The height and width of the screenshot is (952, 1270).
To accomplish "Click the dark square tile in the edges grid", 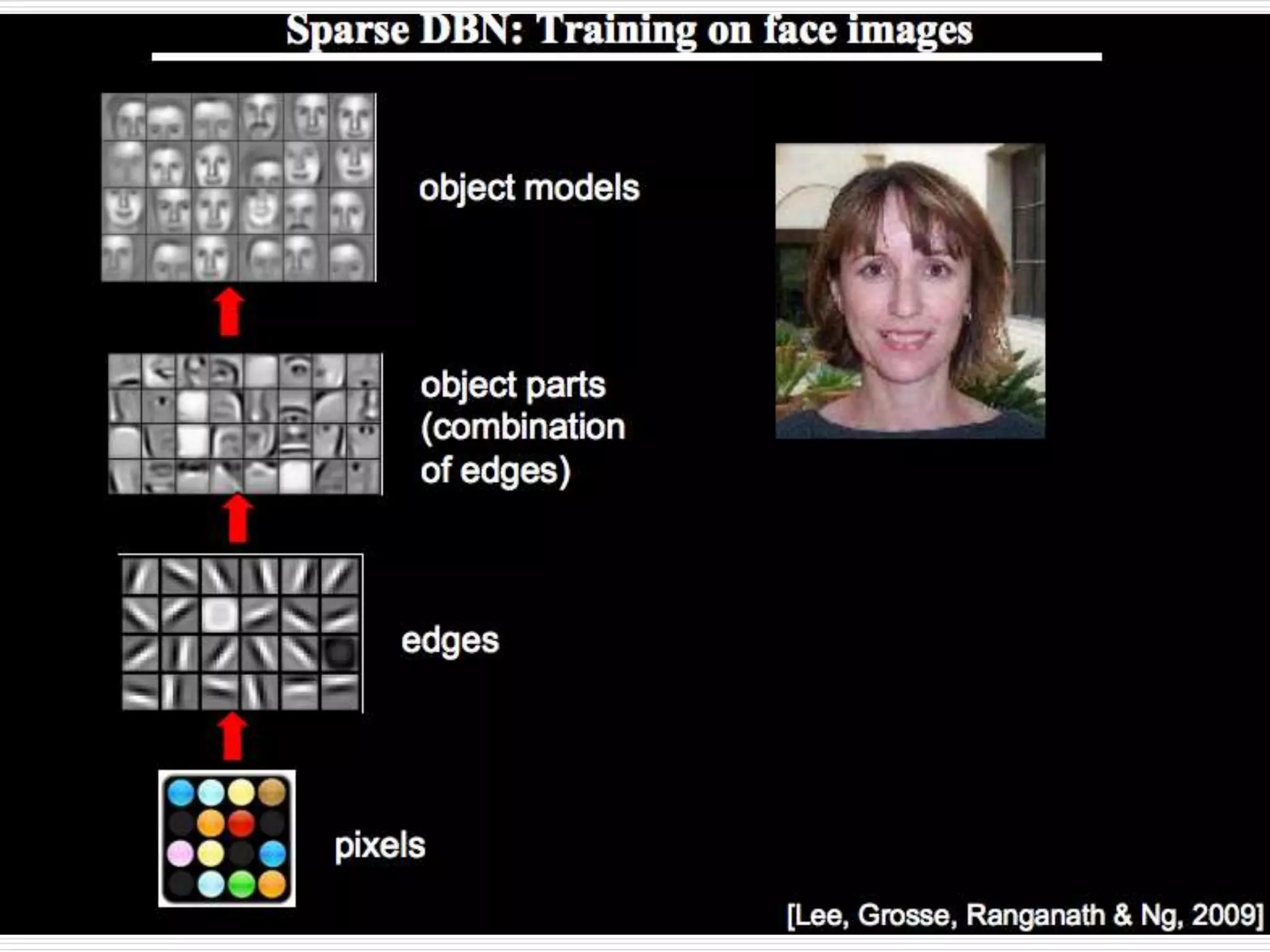I will pyautogui.click(x=340, y=653).
